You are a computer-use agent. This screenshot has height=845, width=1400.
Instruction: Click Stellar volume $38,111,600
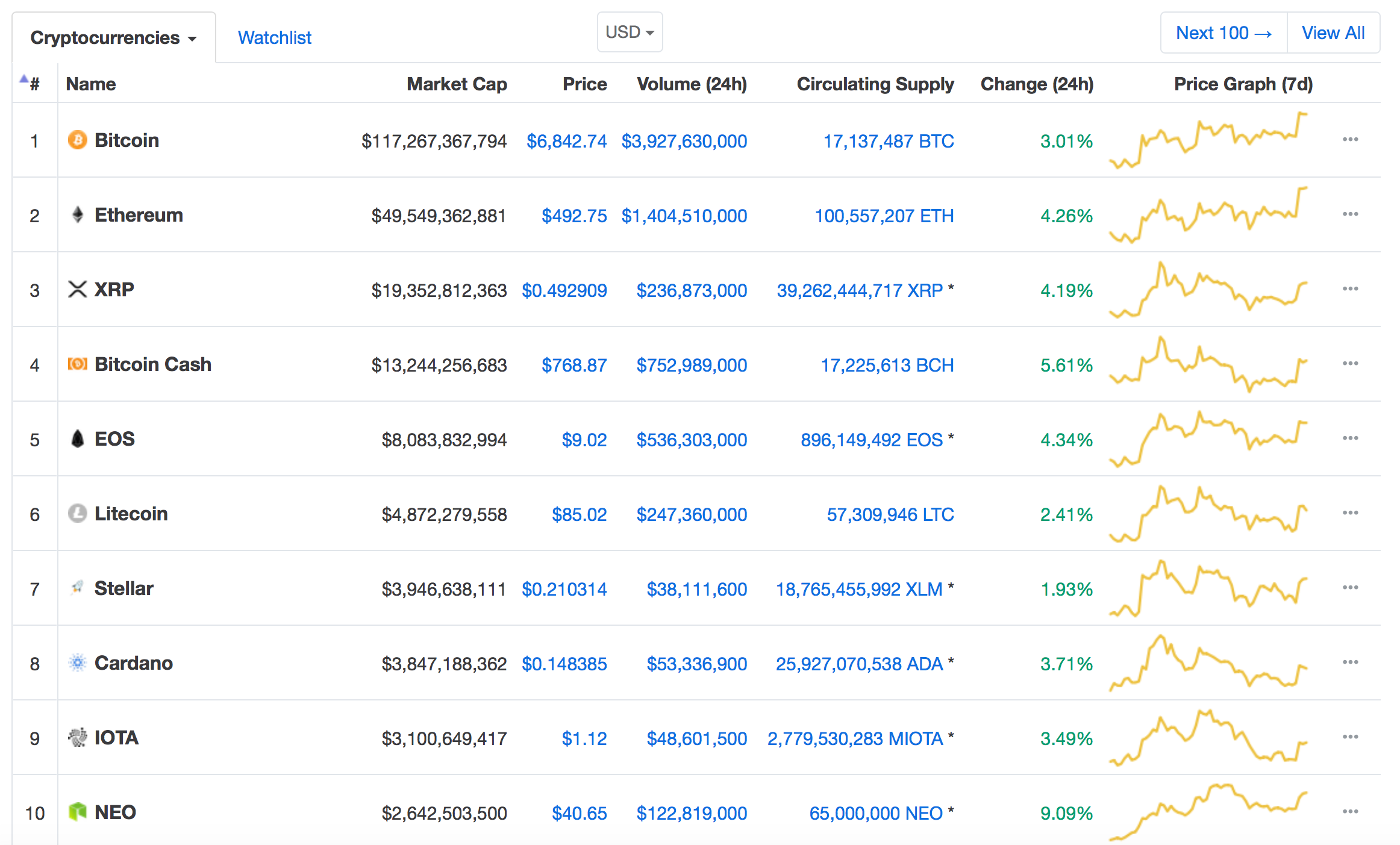pos(697,589)
